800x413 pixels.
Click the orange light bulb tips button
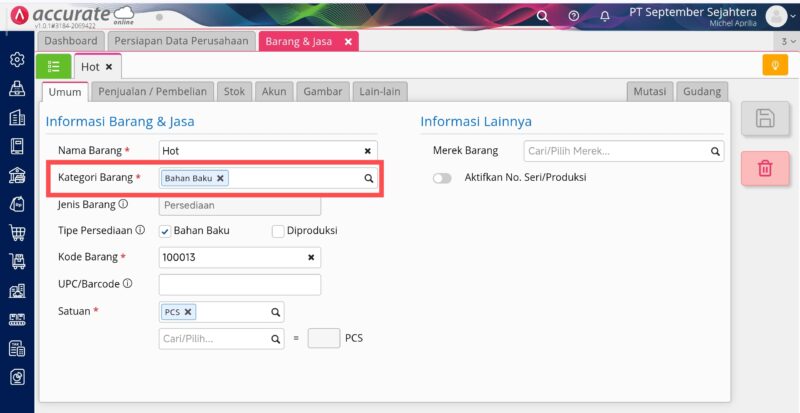[775, 65]
